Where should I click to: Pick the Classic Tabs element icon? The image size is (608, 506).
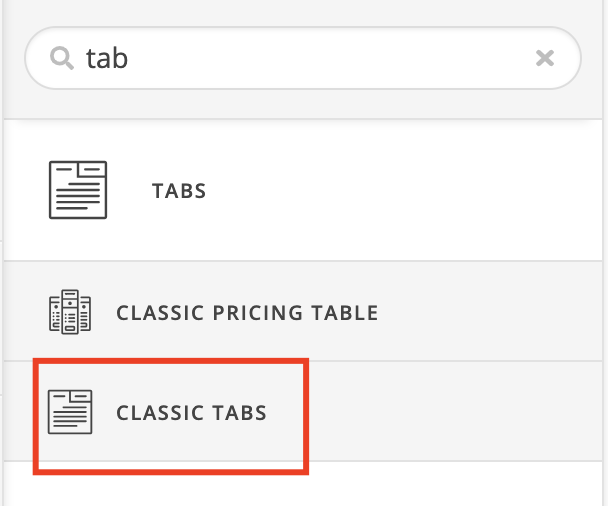point(70,412)
